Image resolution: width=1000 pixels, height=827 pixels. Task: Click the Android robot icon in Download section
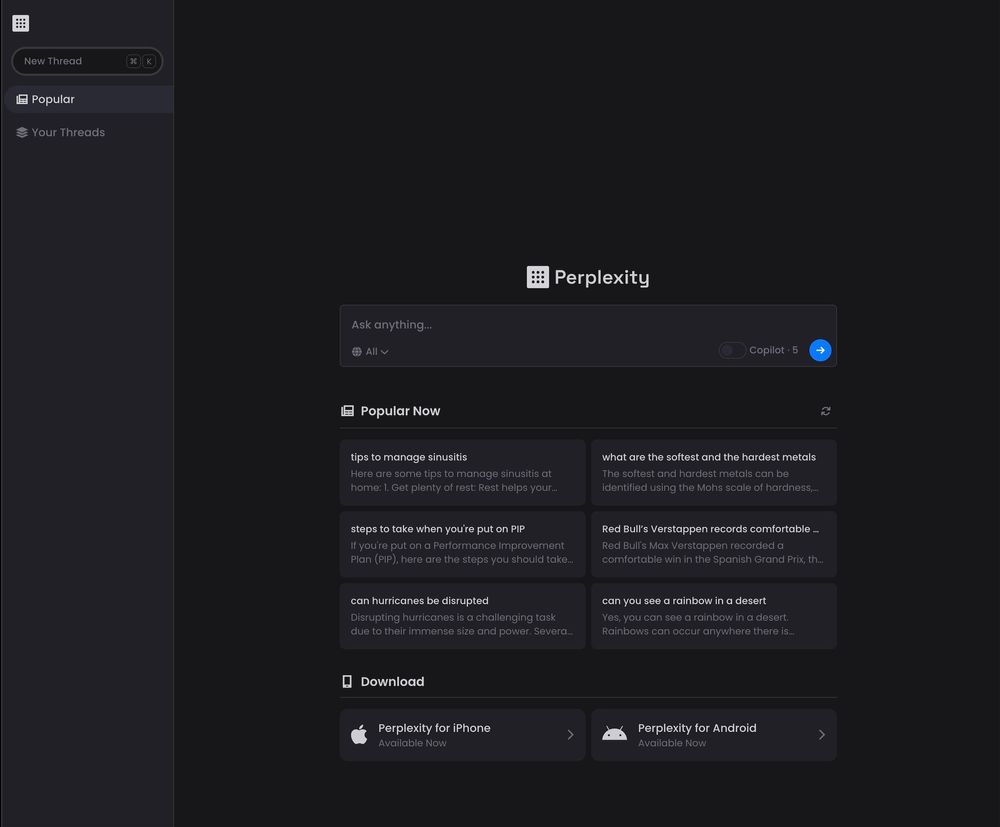pyautogui.click(x=614, y=734)
